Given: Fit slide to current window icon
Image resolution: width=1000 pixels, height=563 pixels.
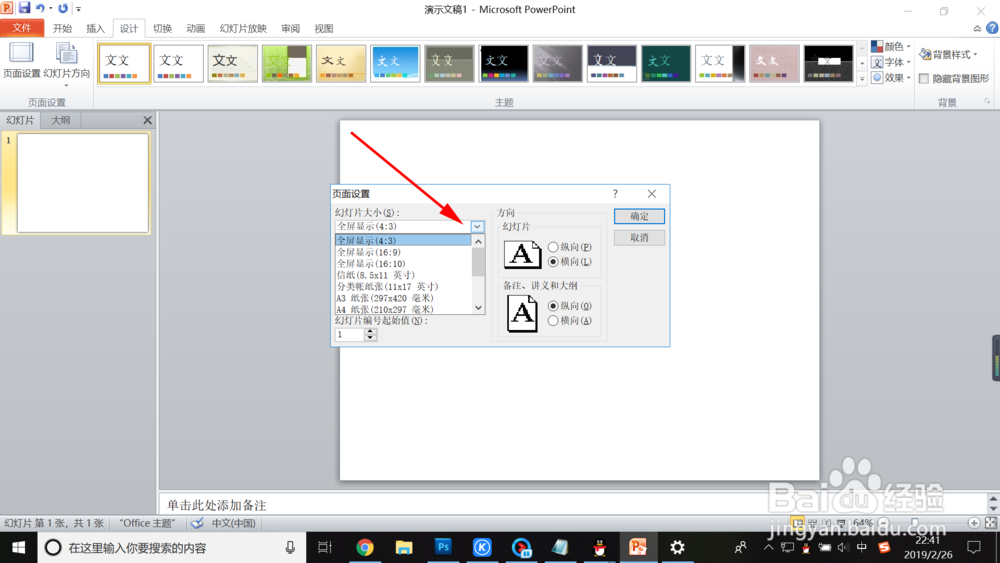Looking at the screenshot, I should [991, 523].
